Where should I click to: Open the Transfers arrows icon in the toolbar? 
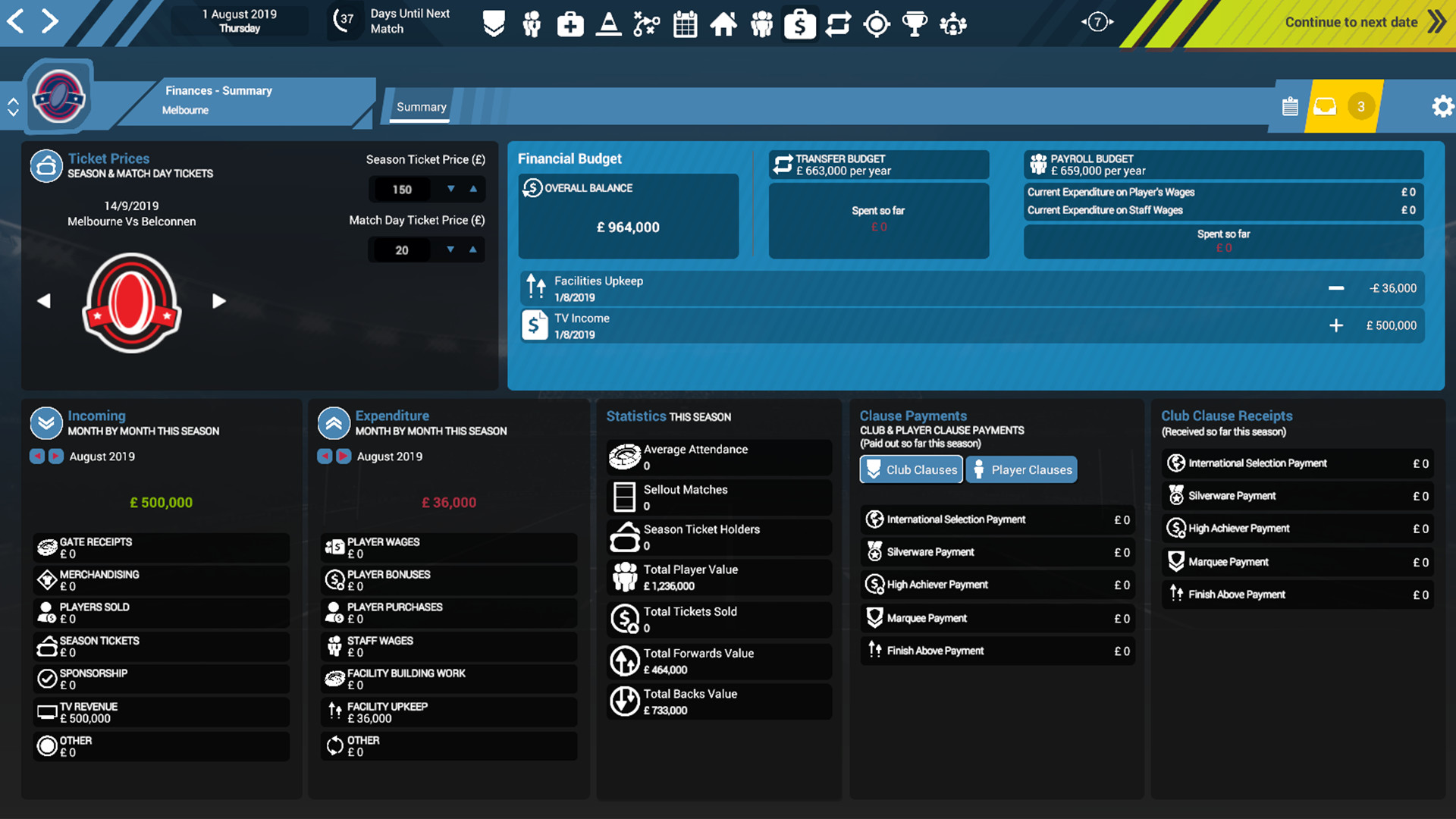(839, 24)
